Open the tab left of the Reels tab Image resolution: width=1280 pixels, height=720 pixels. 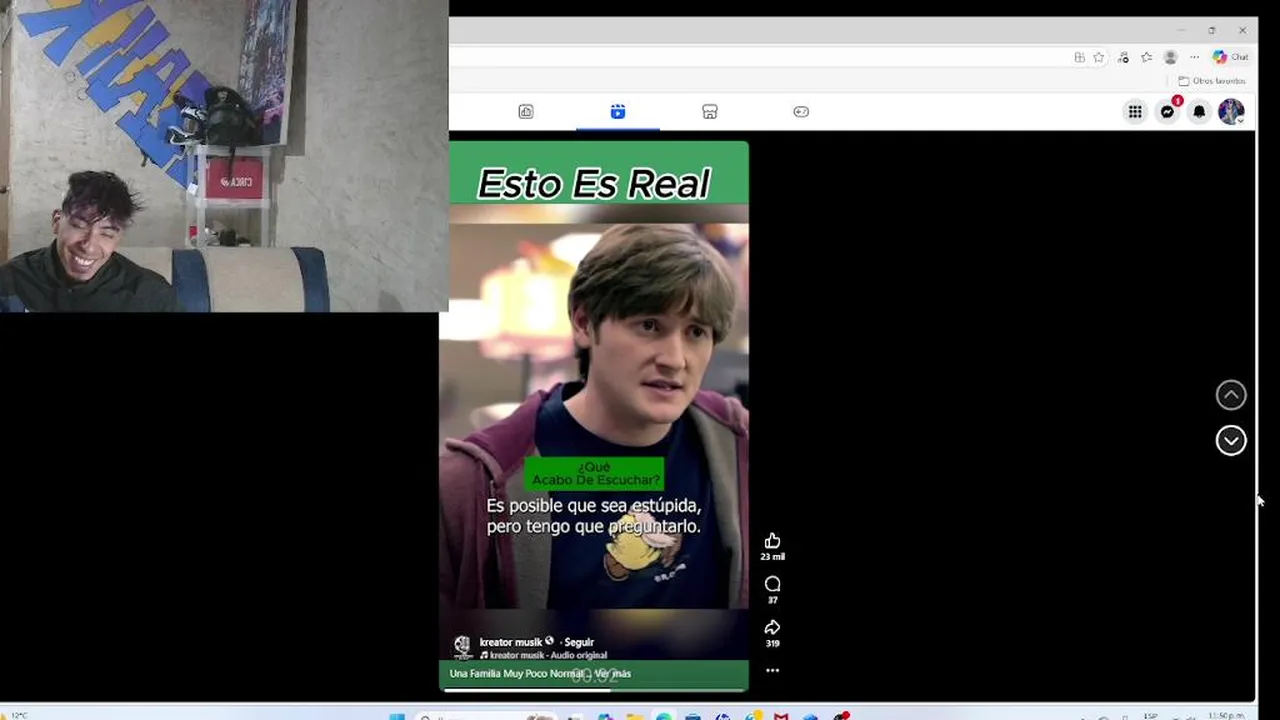tap(526, 112)
